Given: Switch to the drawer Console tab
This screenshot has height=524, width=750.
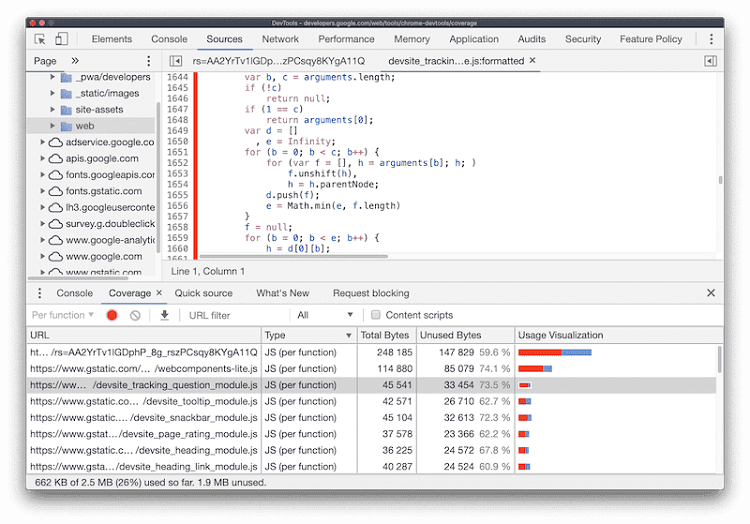Looking at the screenshot, I should click(75, 293).
